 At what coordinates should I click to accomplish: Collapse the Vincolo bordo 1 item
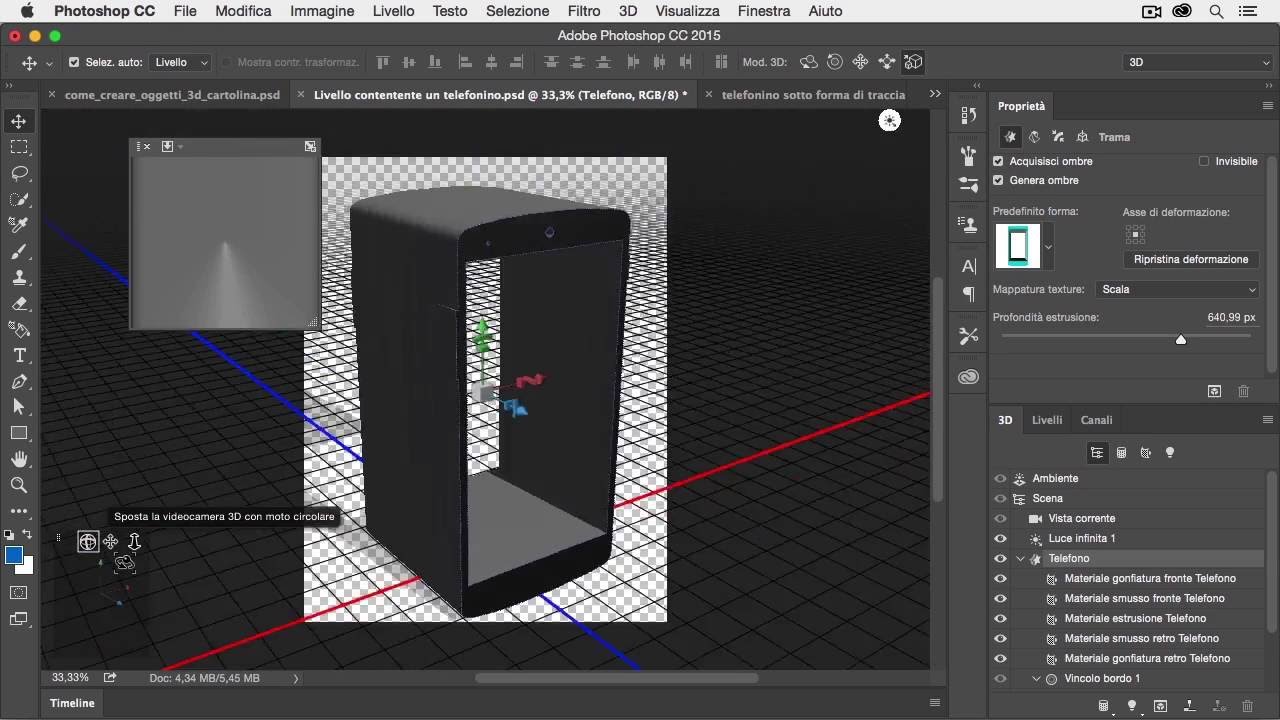[1037, 678]
